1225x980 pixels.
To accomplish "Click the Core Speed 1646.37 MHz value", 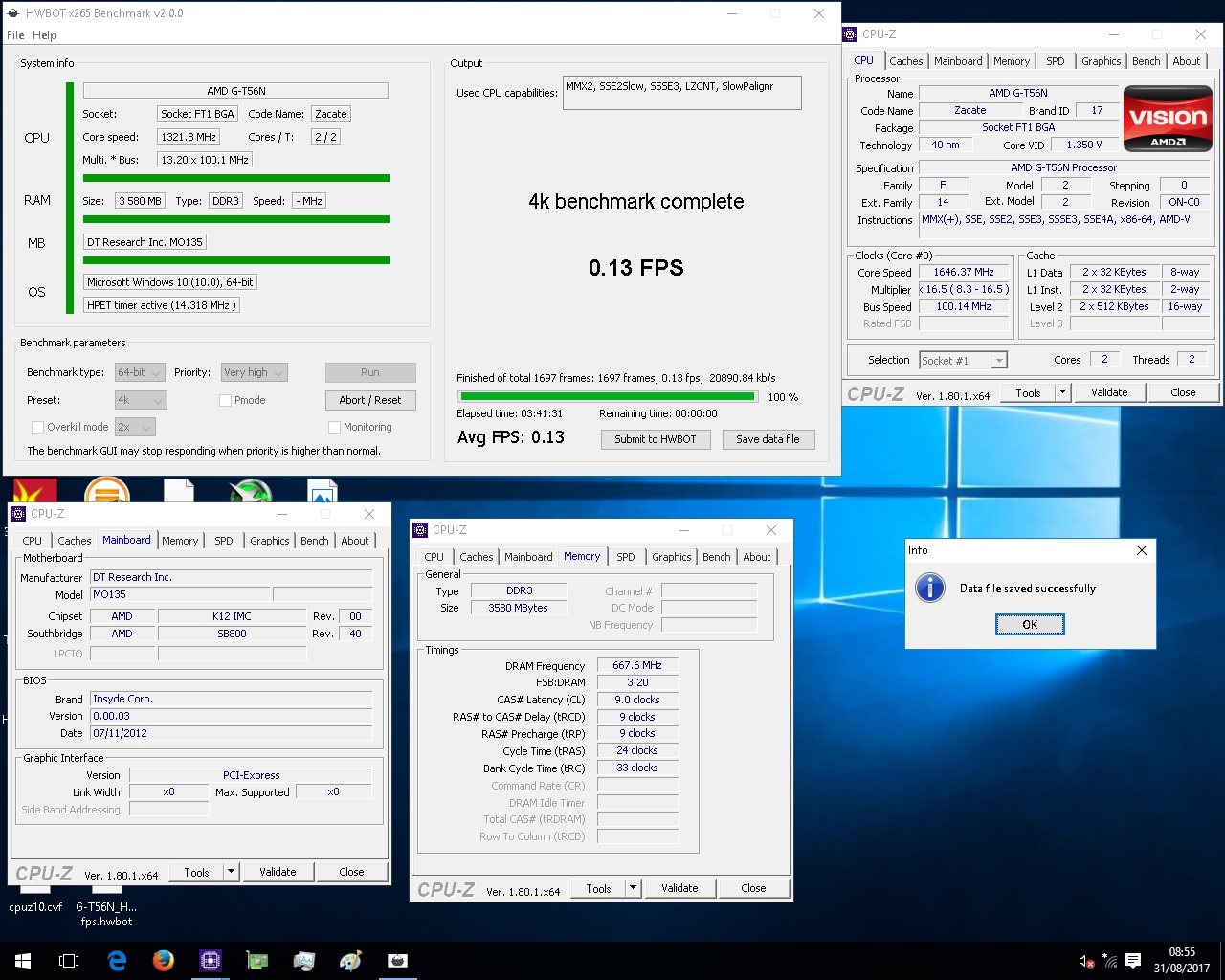I will 964,272.
